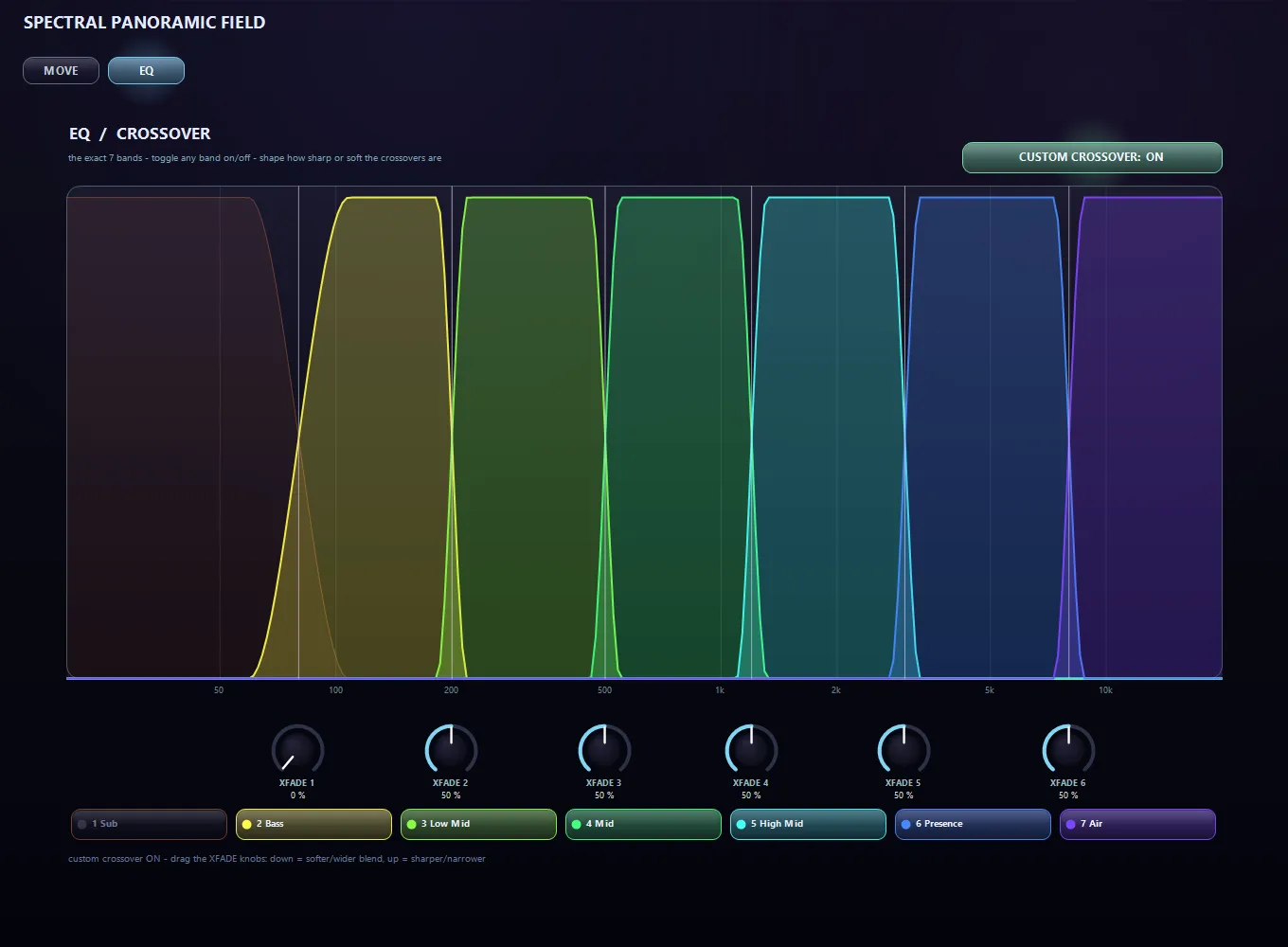
Task: Click the yellow dot on 2 Bass button
Action: pyautogui.click(x=247, y=825)
